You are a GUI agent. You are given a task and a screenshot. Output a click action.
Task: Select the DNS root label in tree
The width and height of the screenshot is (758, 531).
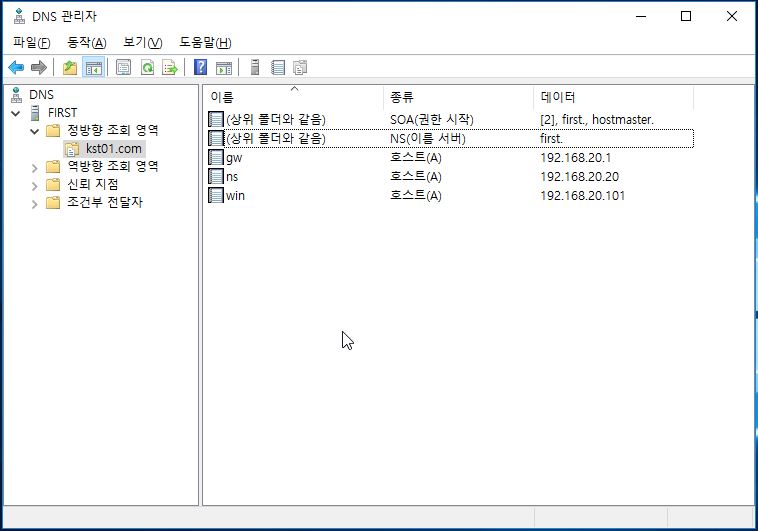point(42,95)
